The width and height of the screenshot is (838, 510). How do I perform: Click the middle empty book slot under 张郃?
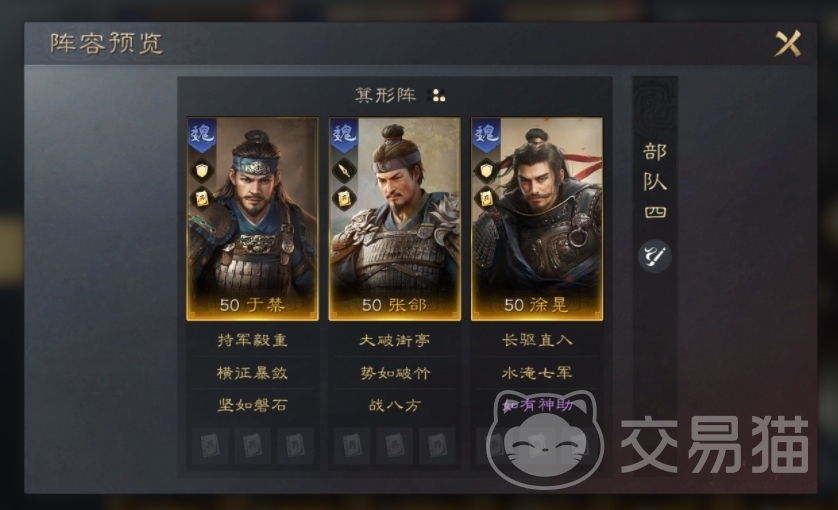tap(394, 445)
